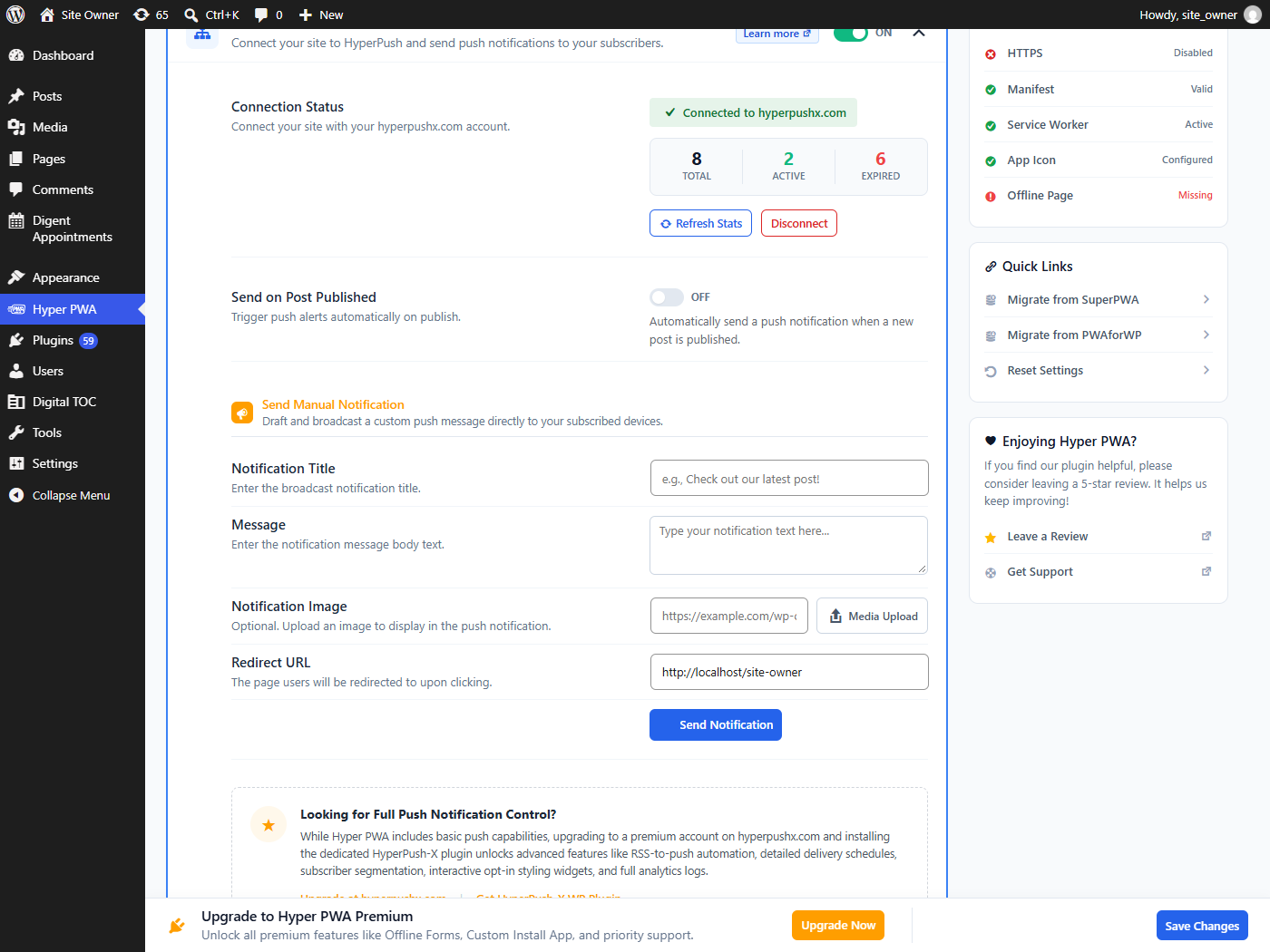Image resolution: width=1270 pixels, height=952 pixels.
Task: Open the Dashboard menu item
Action: pyautogui.click(x=73, y=55)
